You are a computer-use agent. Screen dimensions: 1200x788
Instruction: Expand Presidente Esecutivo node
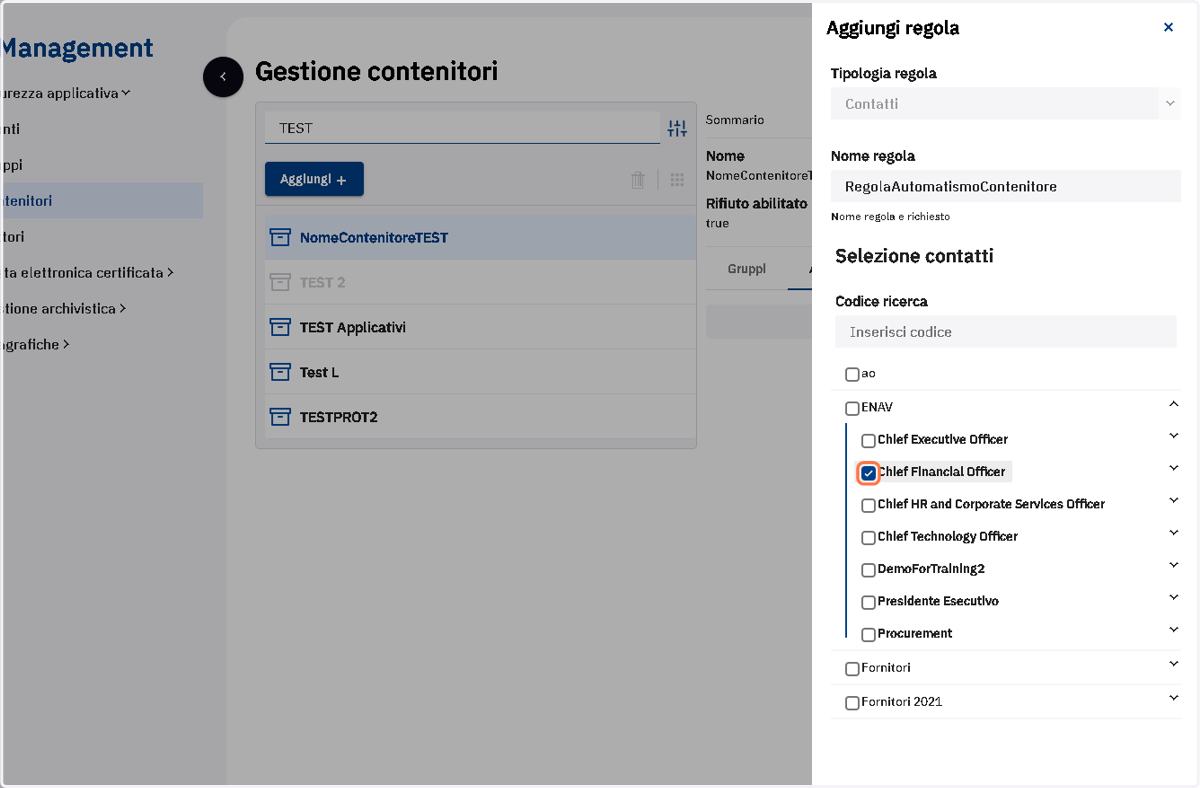click(1173, 597)
